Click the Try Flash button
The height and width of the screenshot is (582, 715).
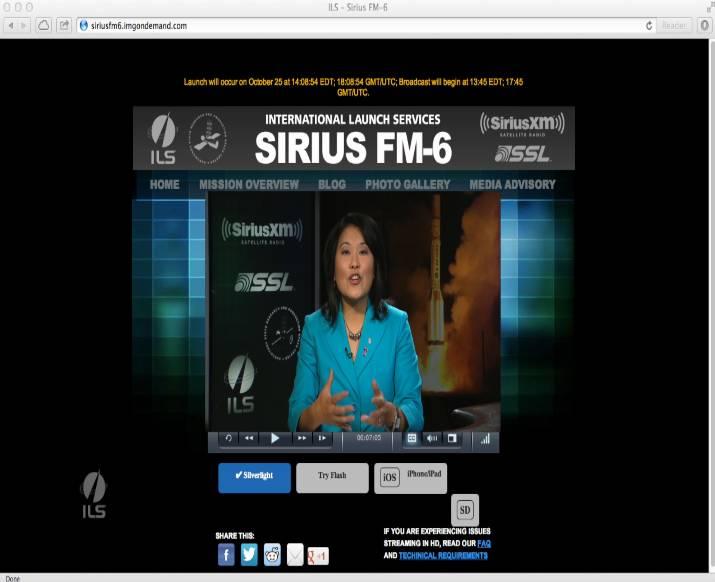pyautogui.click(x=332, y=478)
